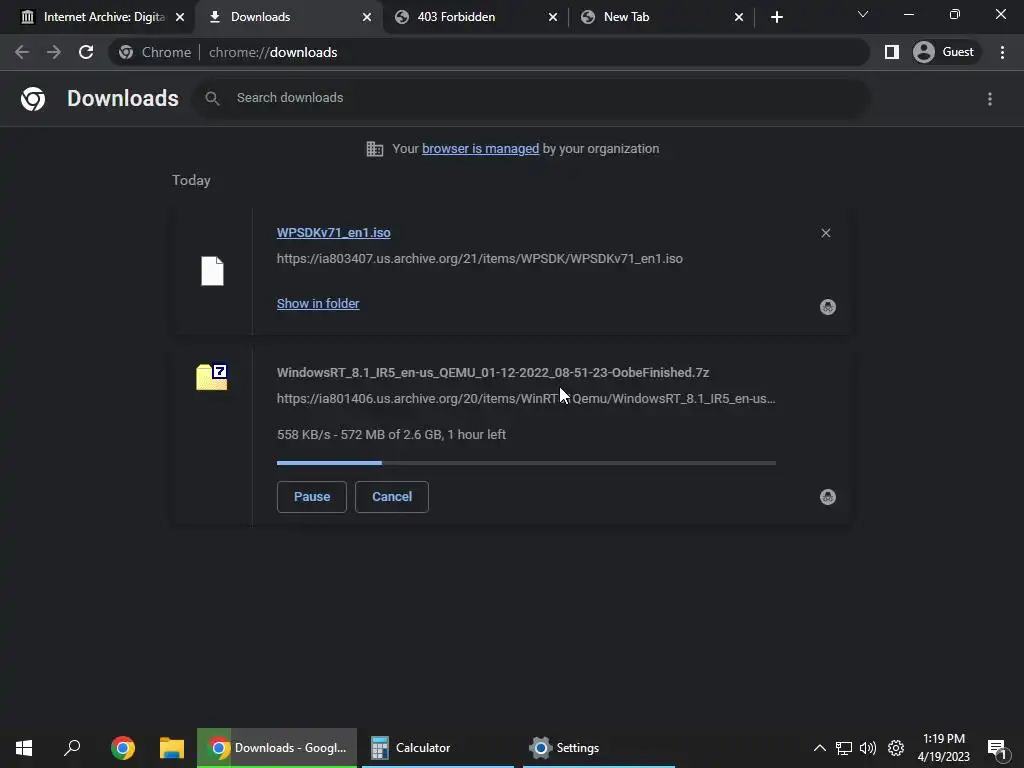Open the clock showing 1:19 PM

pyautogui.click(x=944, y=748)
